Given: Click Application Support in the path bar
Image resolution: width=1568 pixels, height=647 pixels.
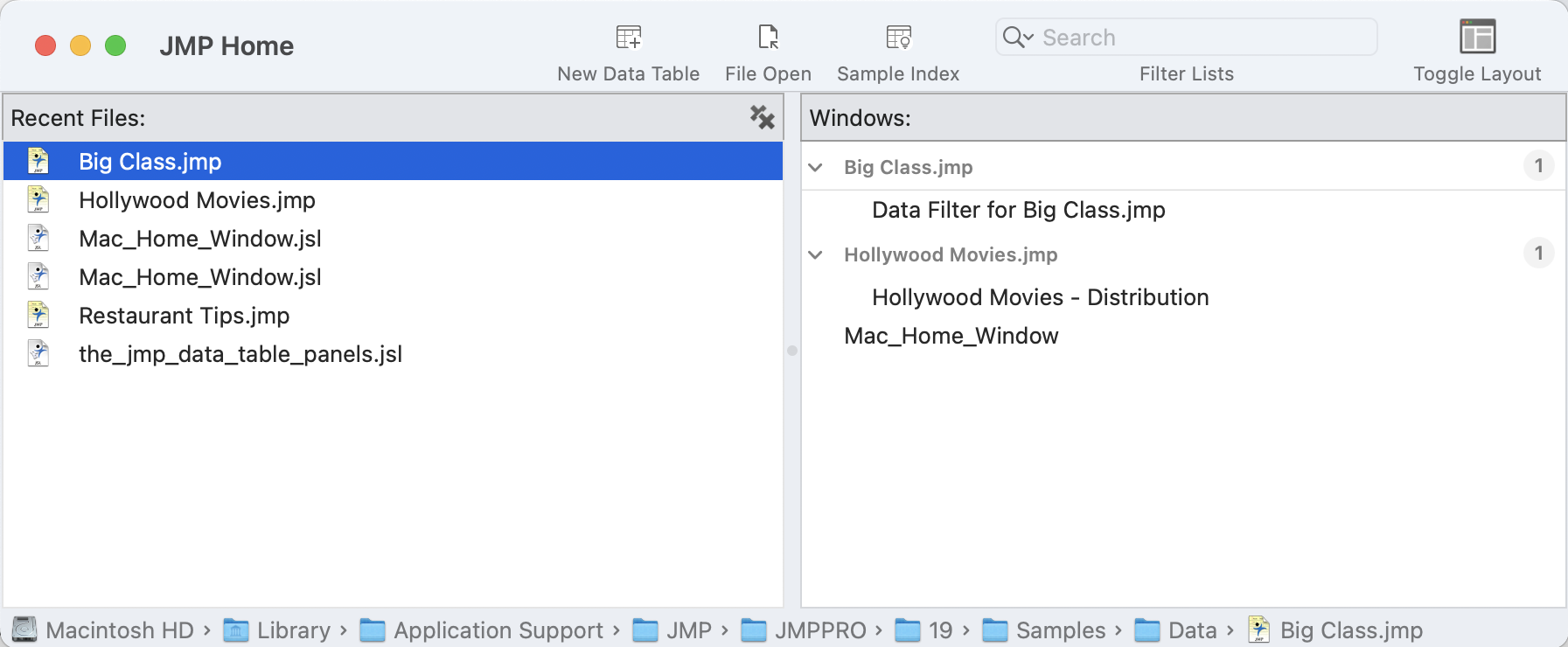Looking at the screenshot, I should (482, 630).
